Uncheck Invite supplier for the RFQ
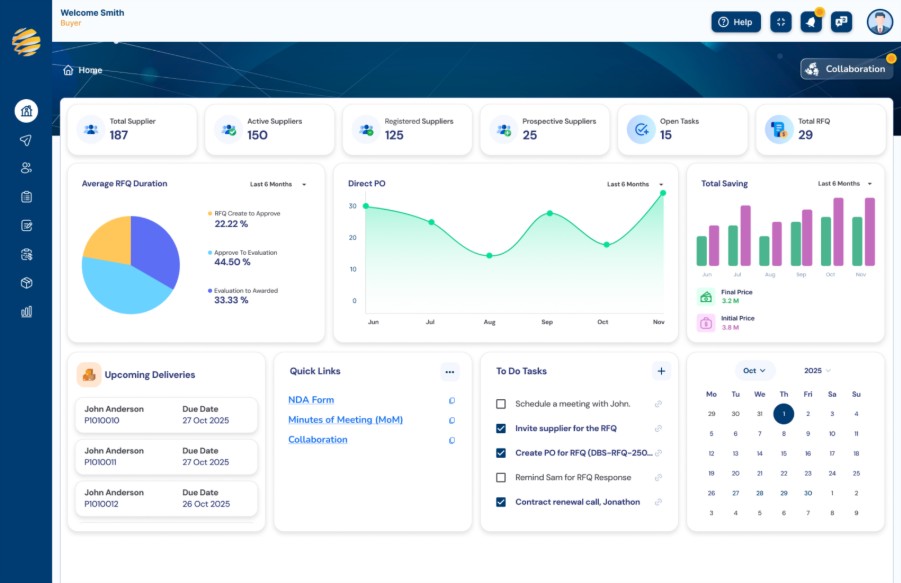This screenshot has width=901, height=583. pos(501,428)
